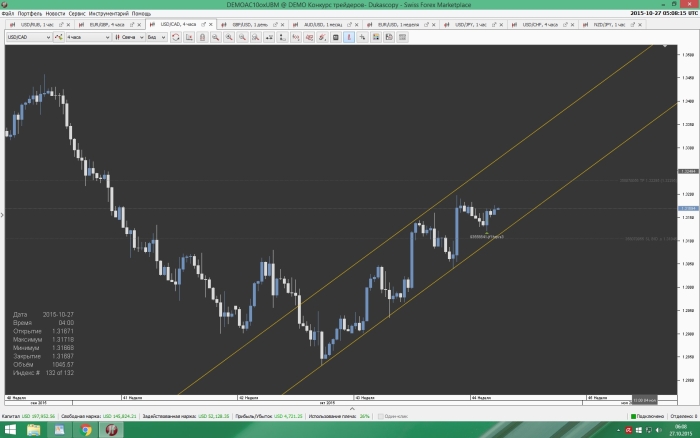Open Google Chrome from the taskbar
Image resolution: width=700 pixels, height=438 pixels.
pos(86,430)
